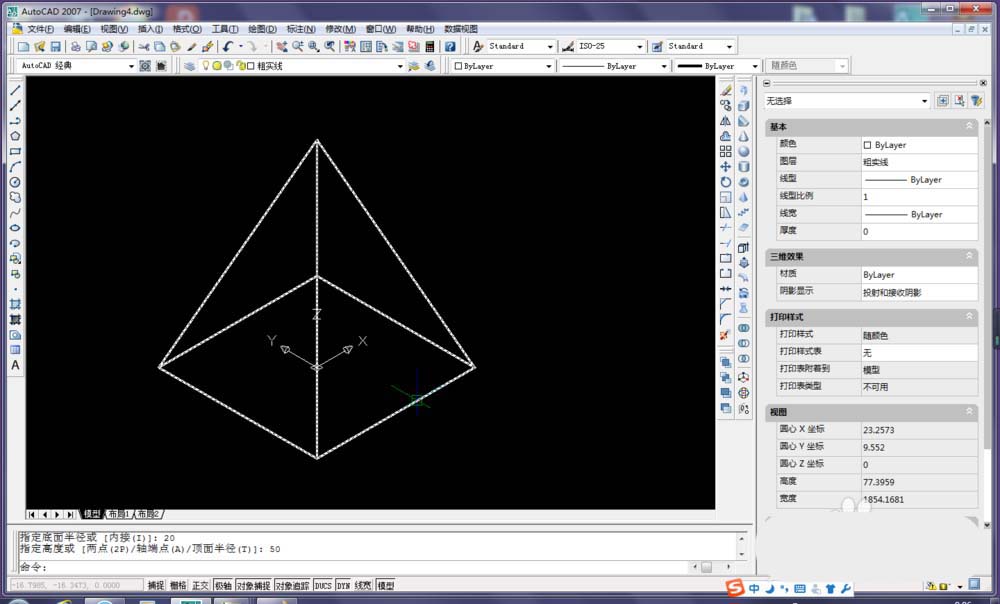Select the Polygon drawing tool

(x=15, y=136)
